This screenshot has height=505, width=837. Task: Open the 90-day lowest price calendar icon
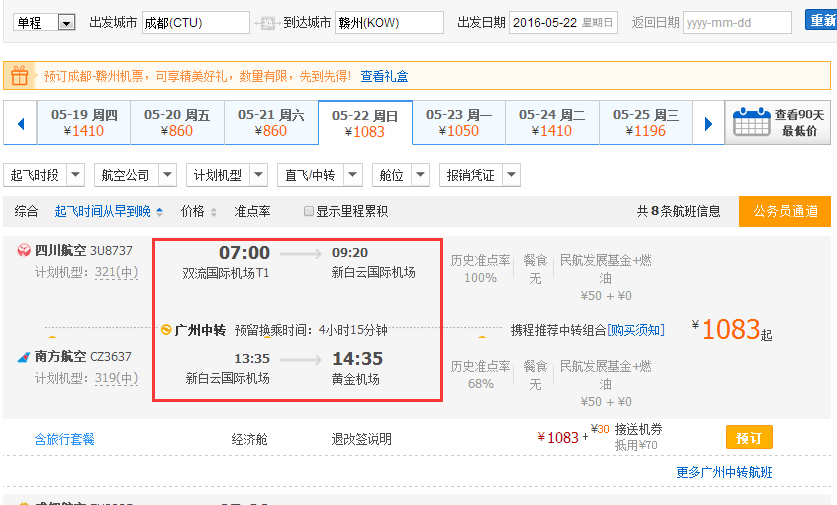[751, 123]
